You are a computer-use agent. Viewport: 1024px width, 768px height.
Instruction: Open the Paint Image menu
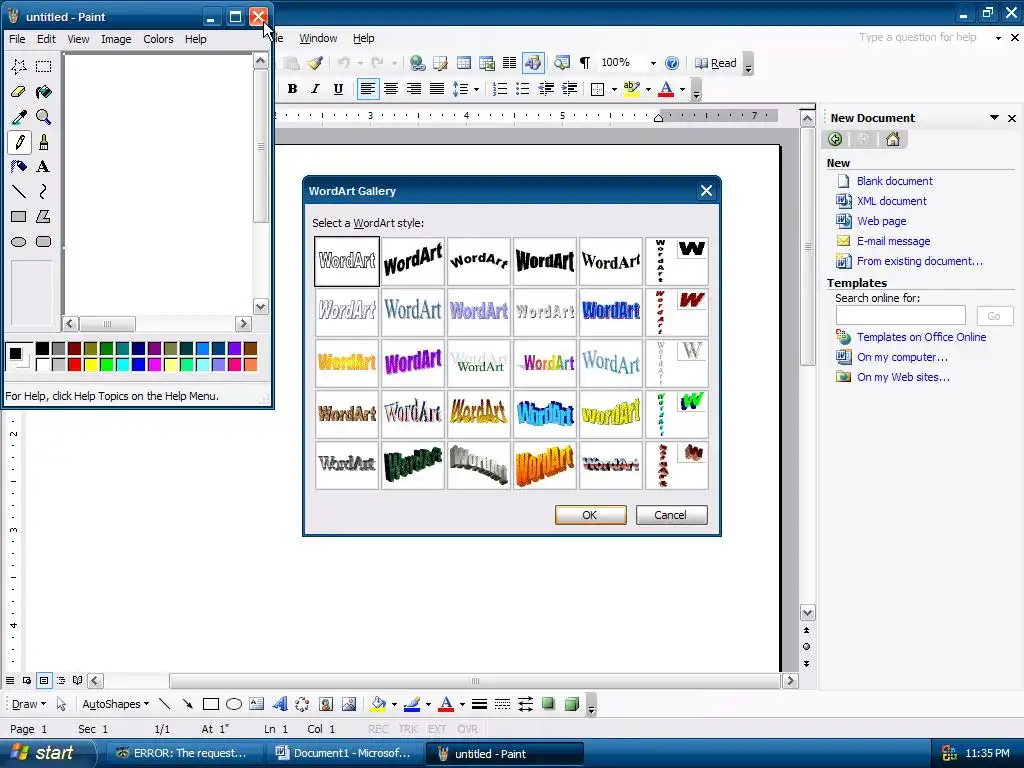[x=116, y=39]
